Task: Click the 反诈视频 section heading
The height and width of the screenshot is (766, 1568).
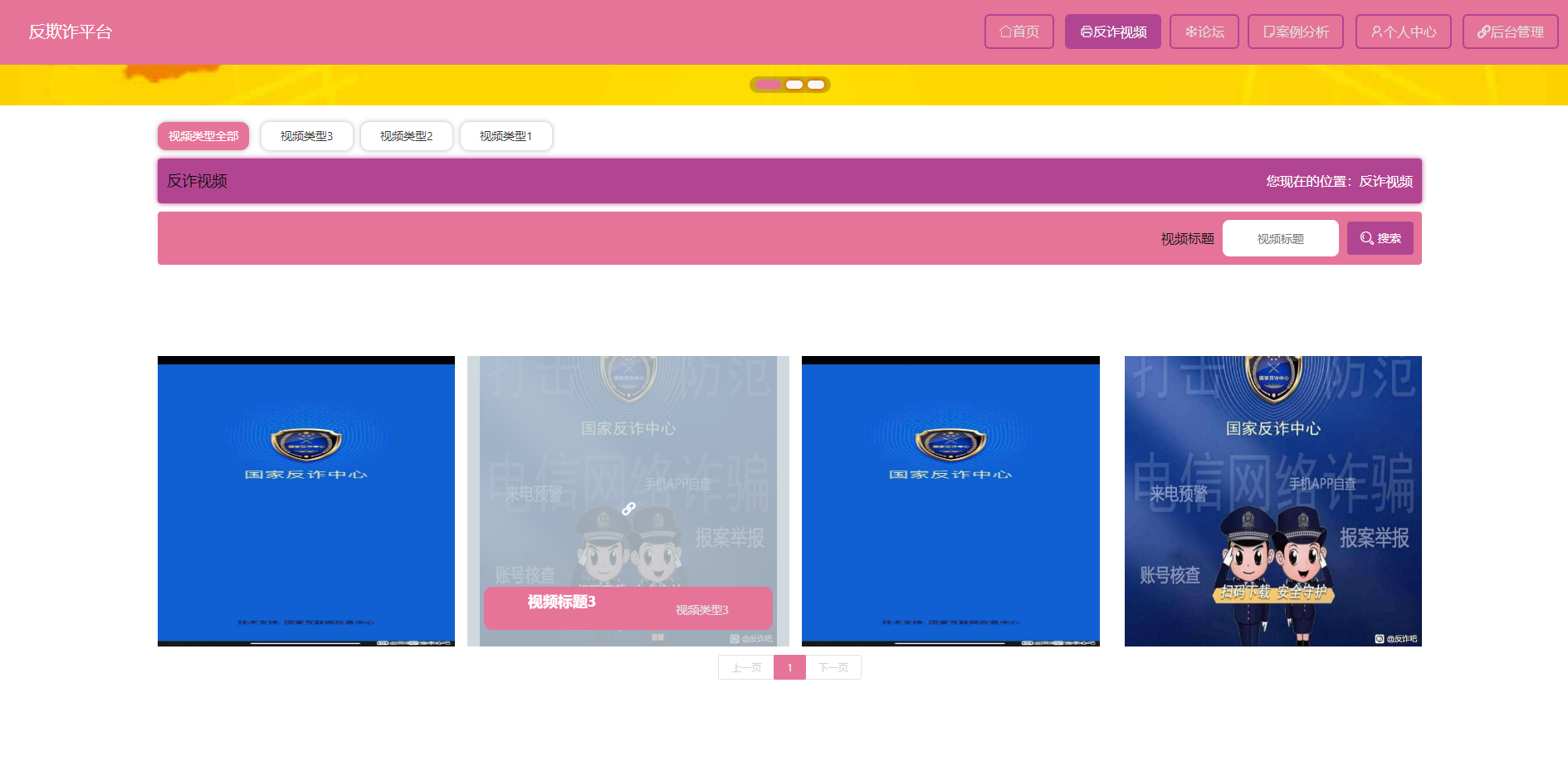Action: click(198, 181)
